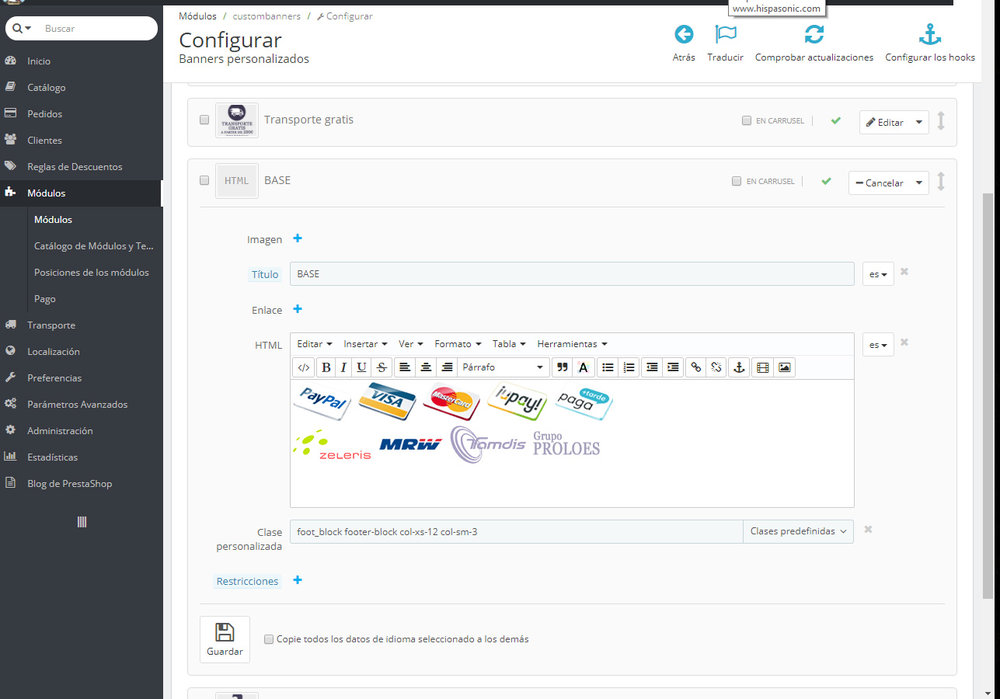
Task: Align text right in the editor
Action: [x=446, y=367]
